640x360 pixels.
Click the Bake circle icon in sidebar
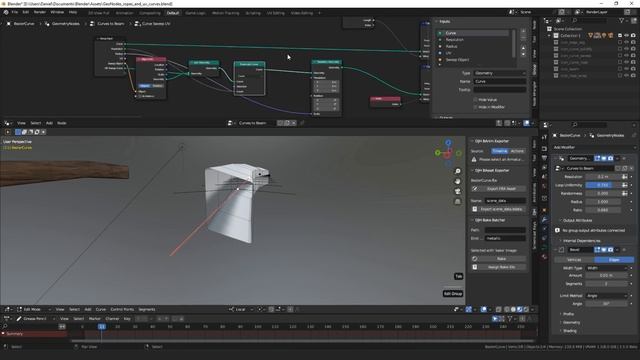pos(475,259)
